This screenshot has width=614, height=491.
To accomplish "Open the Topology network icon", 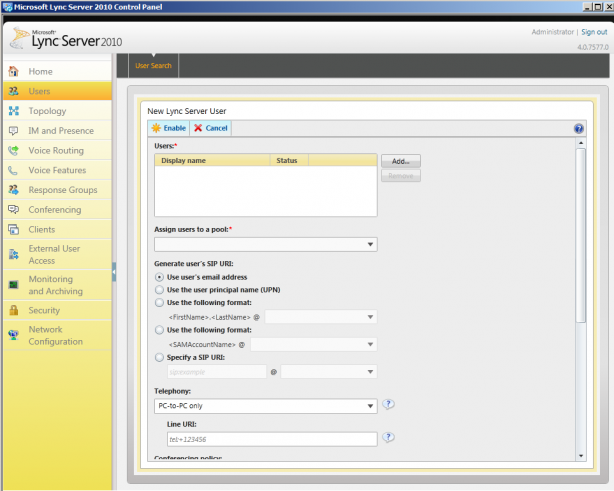I will click(14, 111).
